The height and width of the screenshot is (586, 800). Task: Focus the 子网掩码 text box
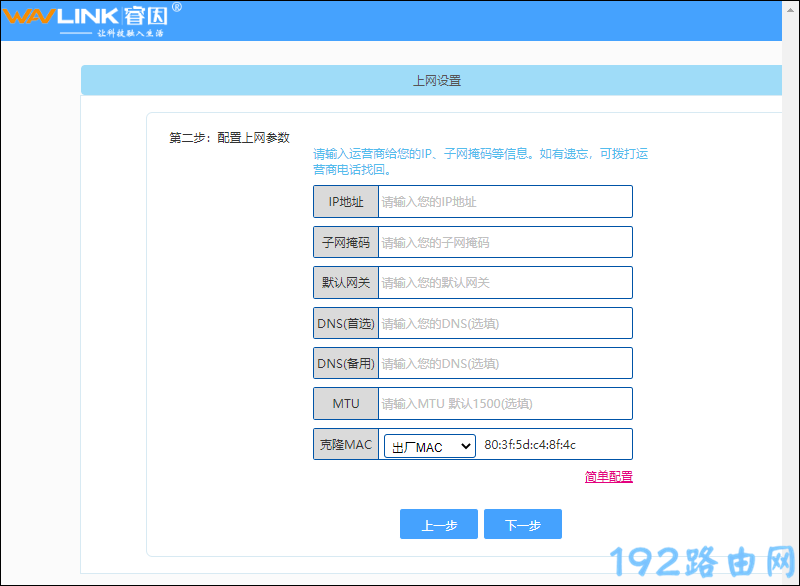pos(504,243)
